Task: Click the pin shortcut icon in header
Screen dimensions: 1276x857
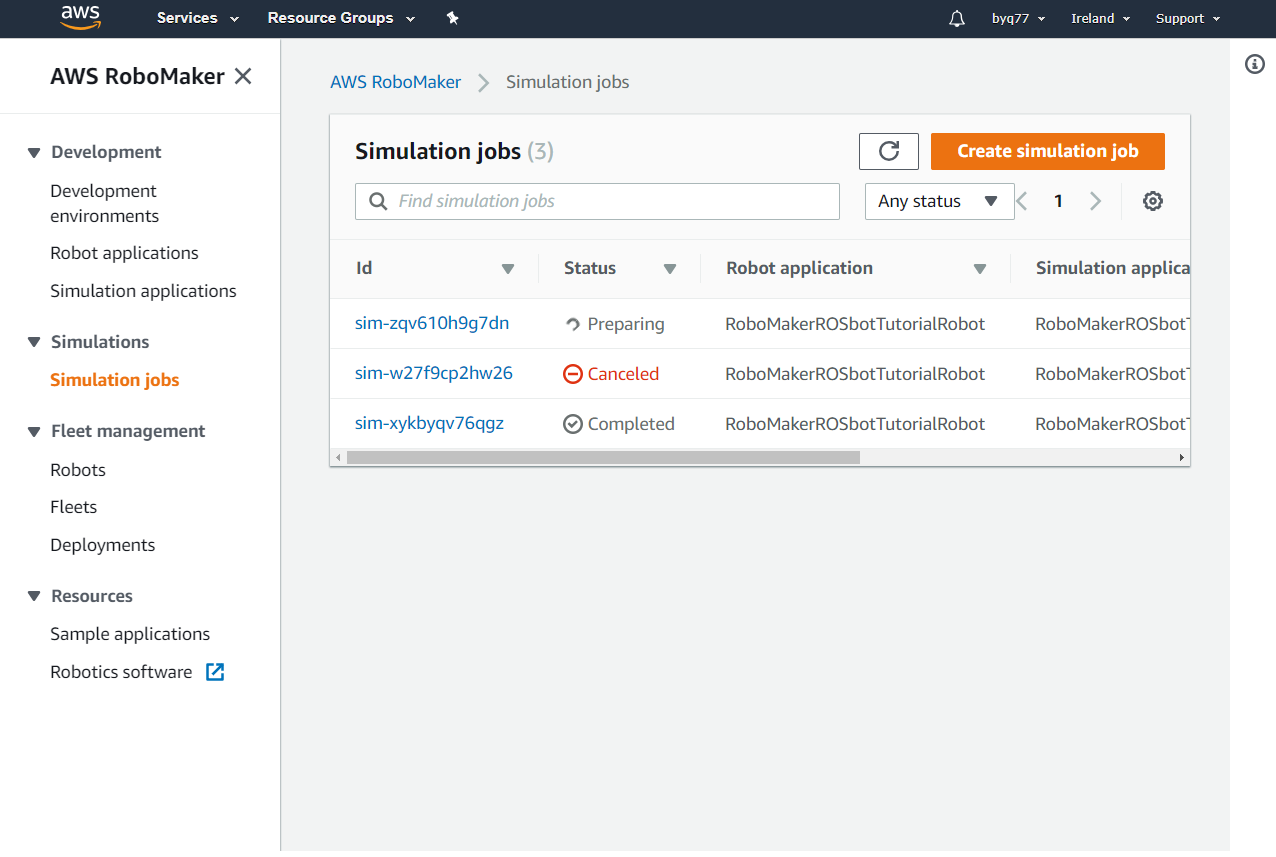Action: (452, 18)
